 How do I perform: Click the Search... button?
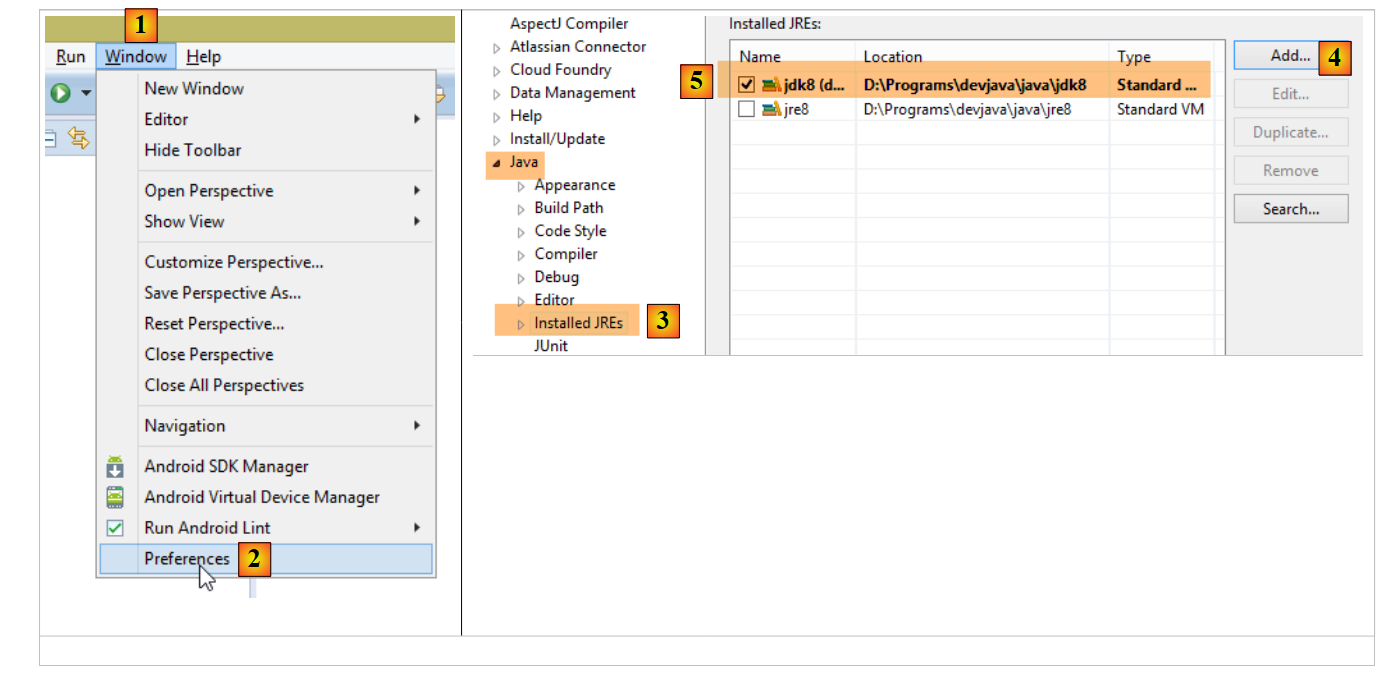pyautogui.click(x=1290, y=209)
